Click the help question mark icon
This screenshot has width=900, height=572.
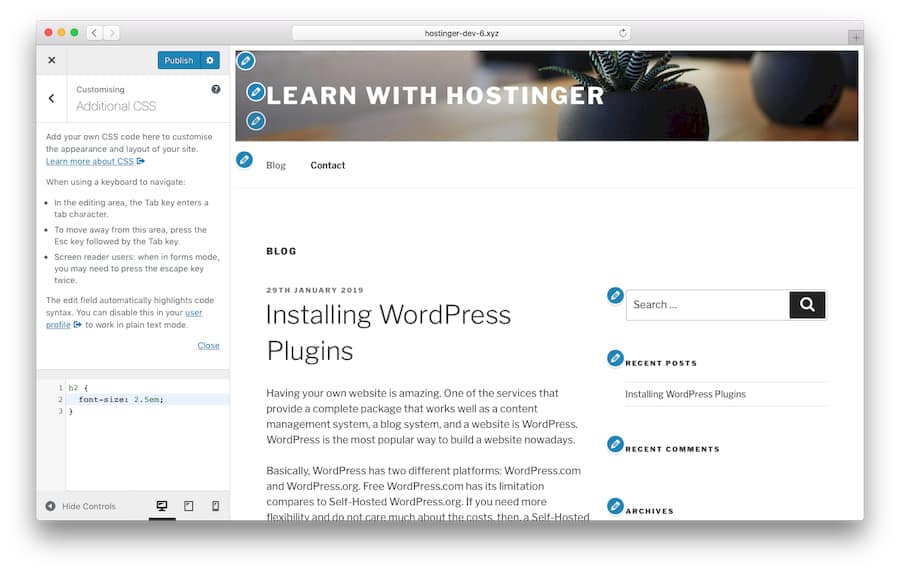pyautogui.click(x=216, y=89)
